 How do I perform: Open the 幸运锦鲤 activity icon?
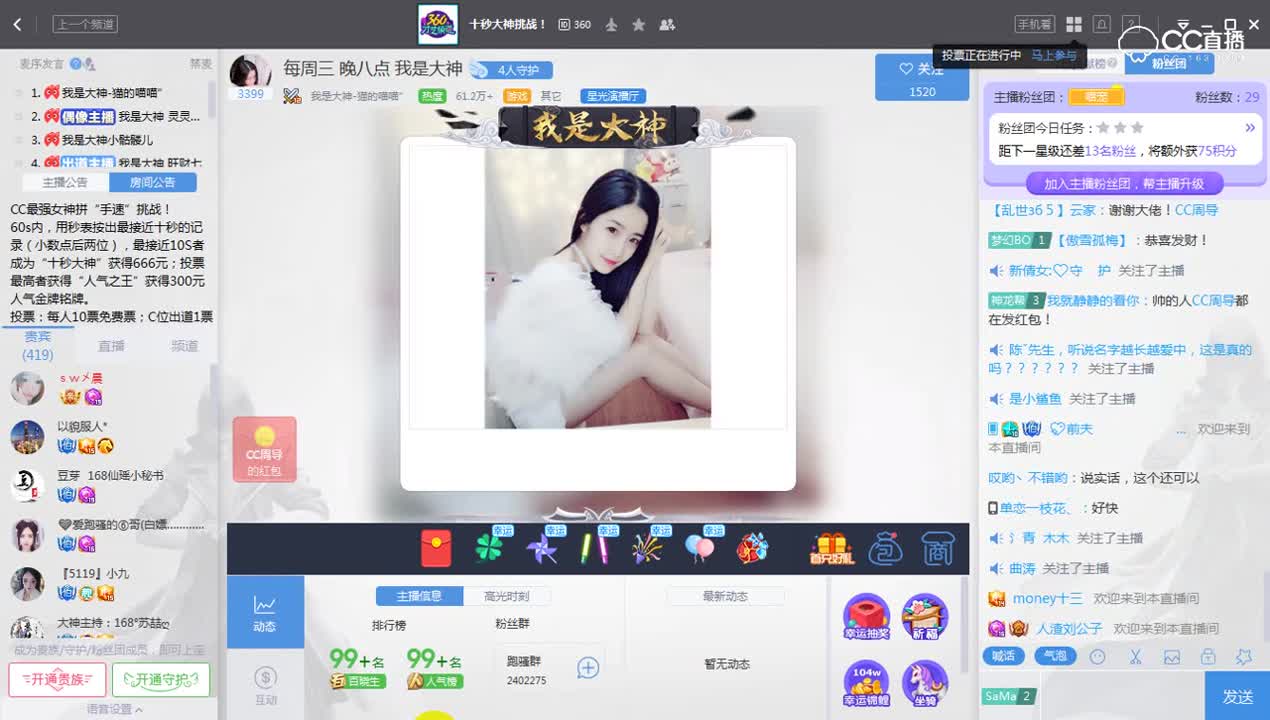point(867,684)
